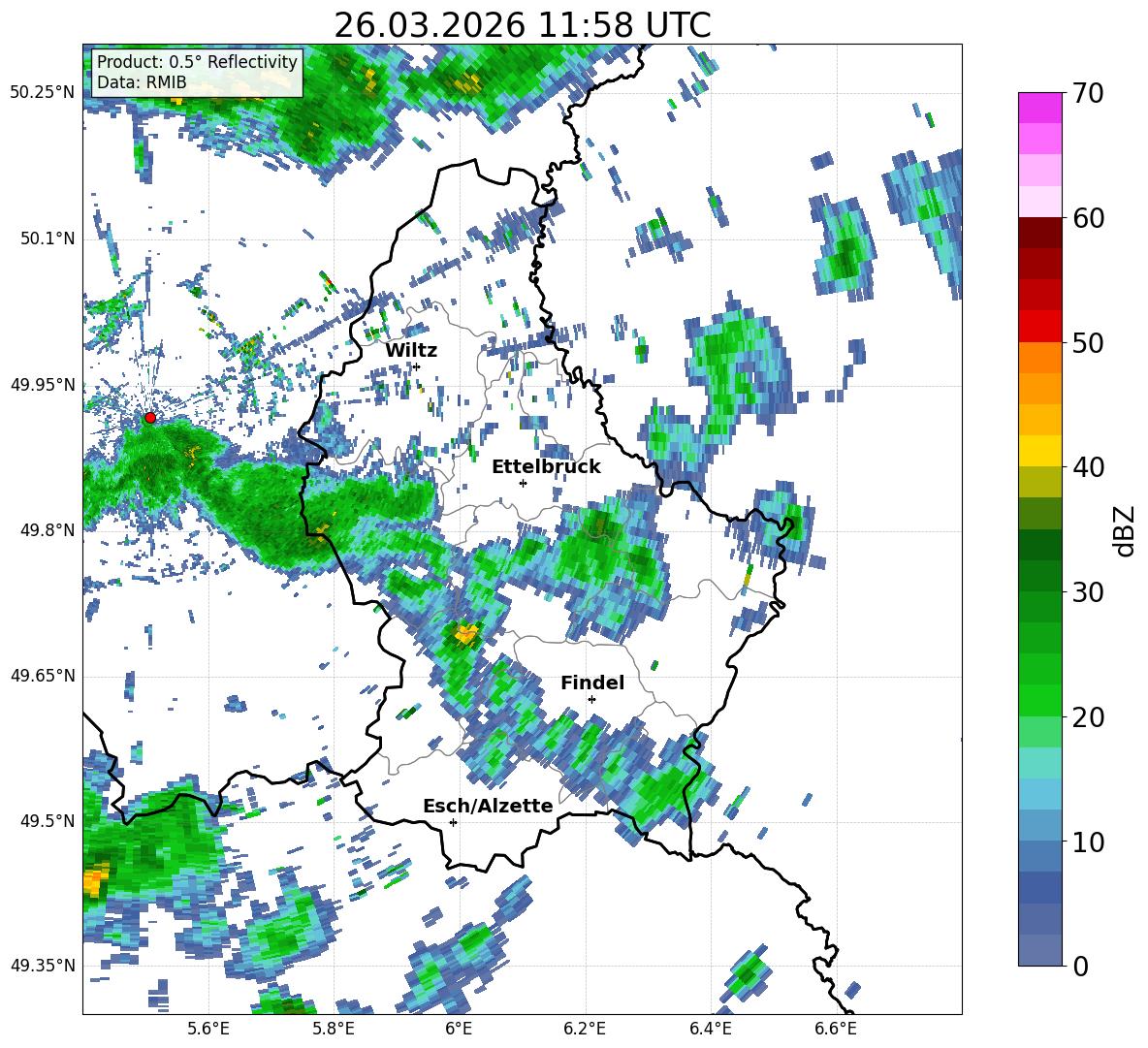The height and width of the screenshot is (1048, 1148).
Task: Click the 30 dBZ colorbar label
Action: coord(1088,592)
